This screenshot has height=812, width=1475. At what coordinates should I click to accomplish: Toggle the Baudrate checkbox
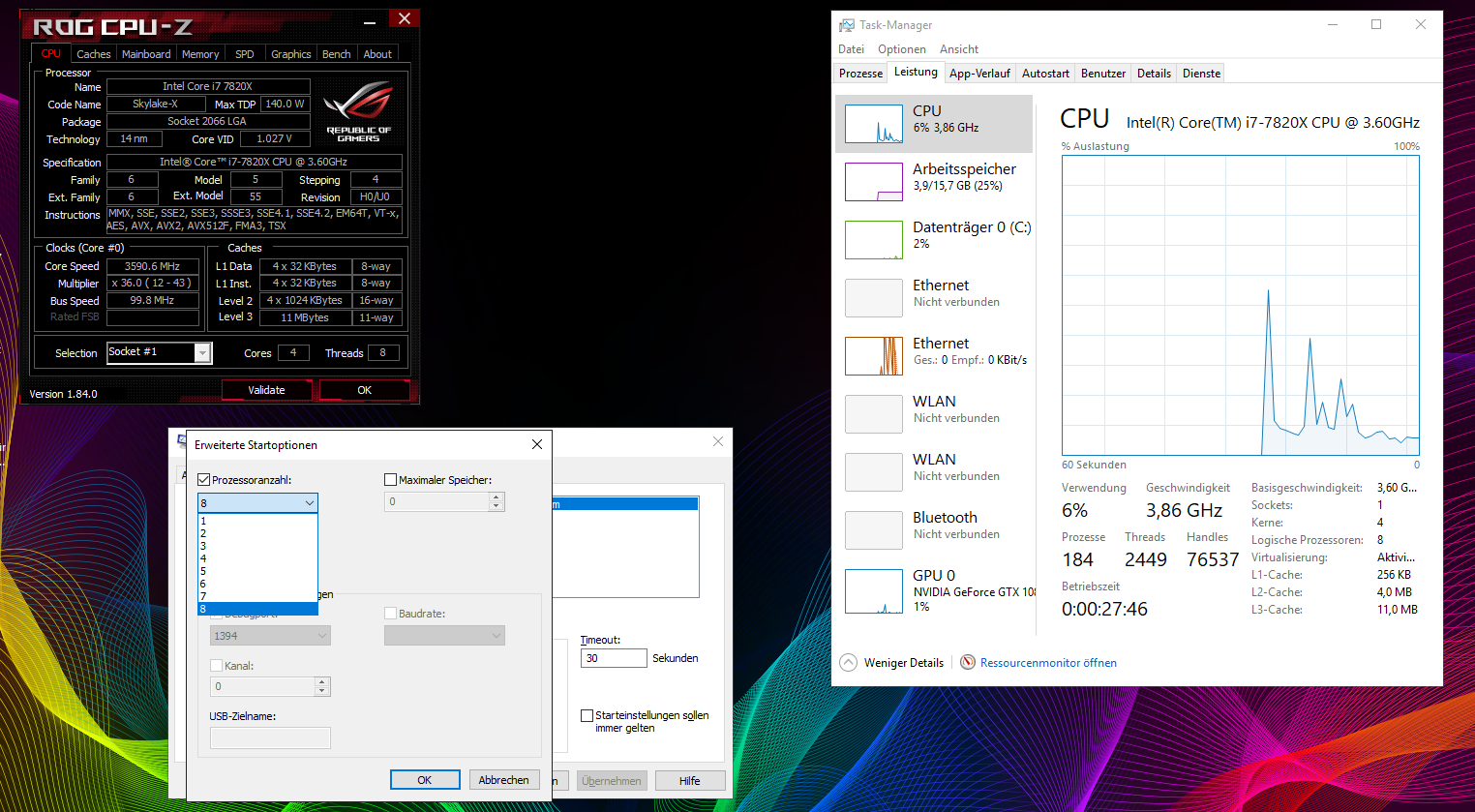tap(391, 614)
